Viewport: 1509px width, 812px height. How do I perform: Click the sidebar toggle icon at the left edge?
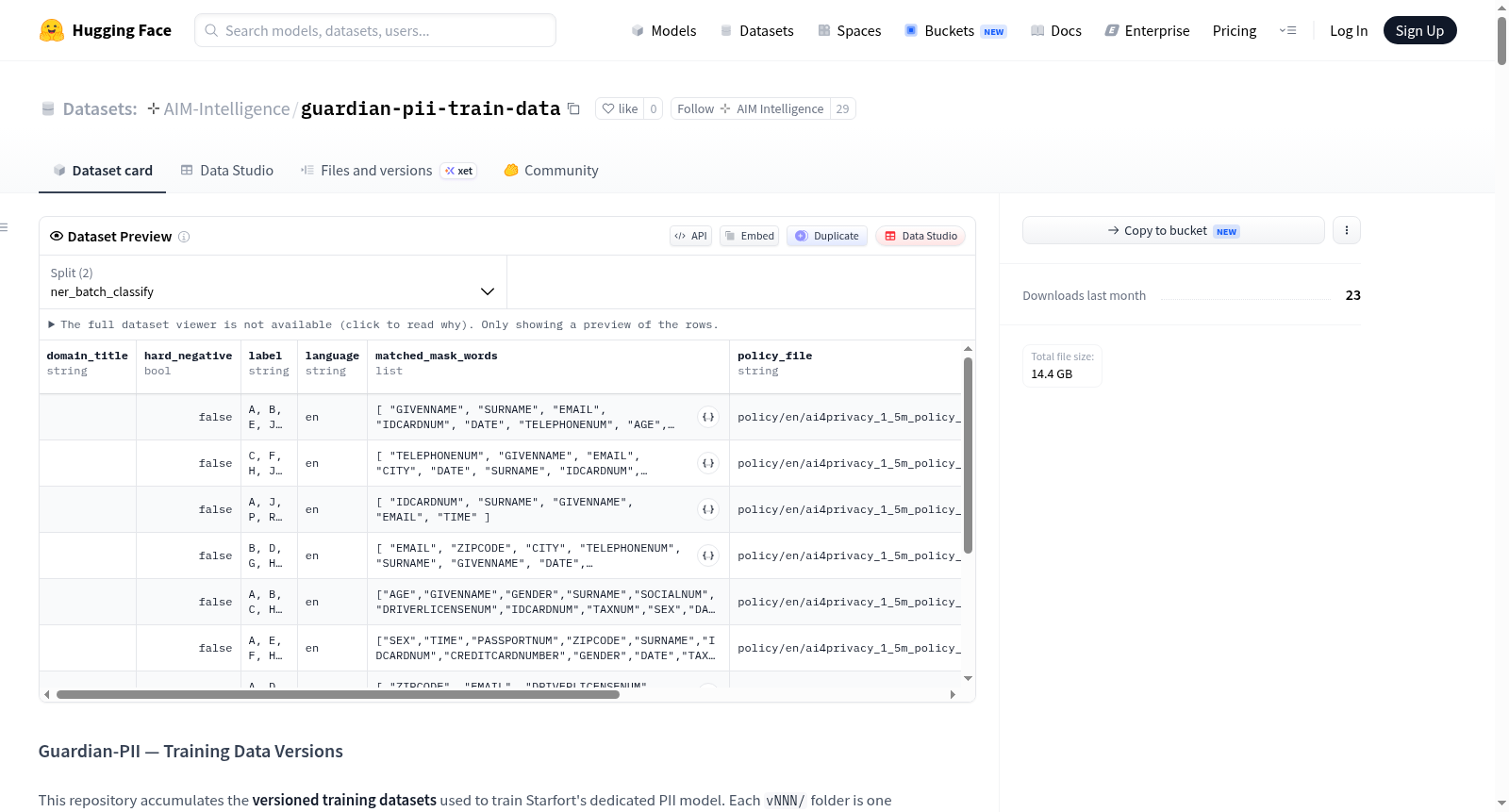4,227
